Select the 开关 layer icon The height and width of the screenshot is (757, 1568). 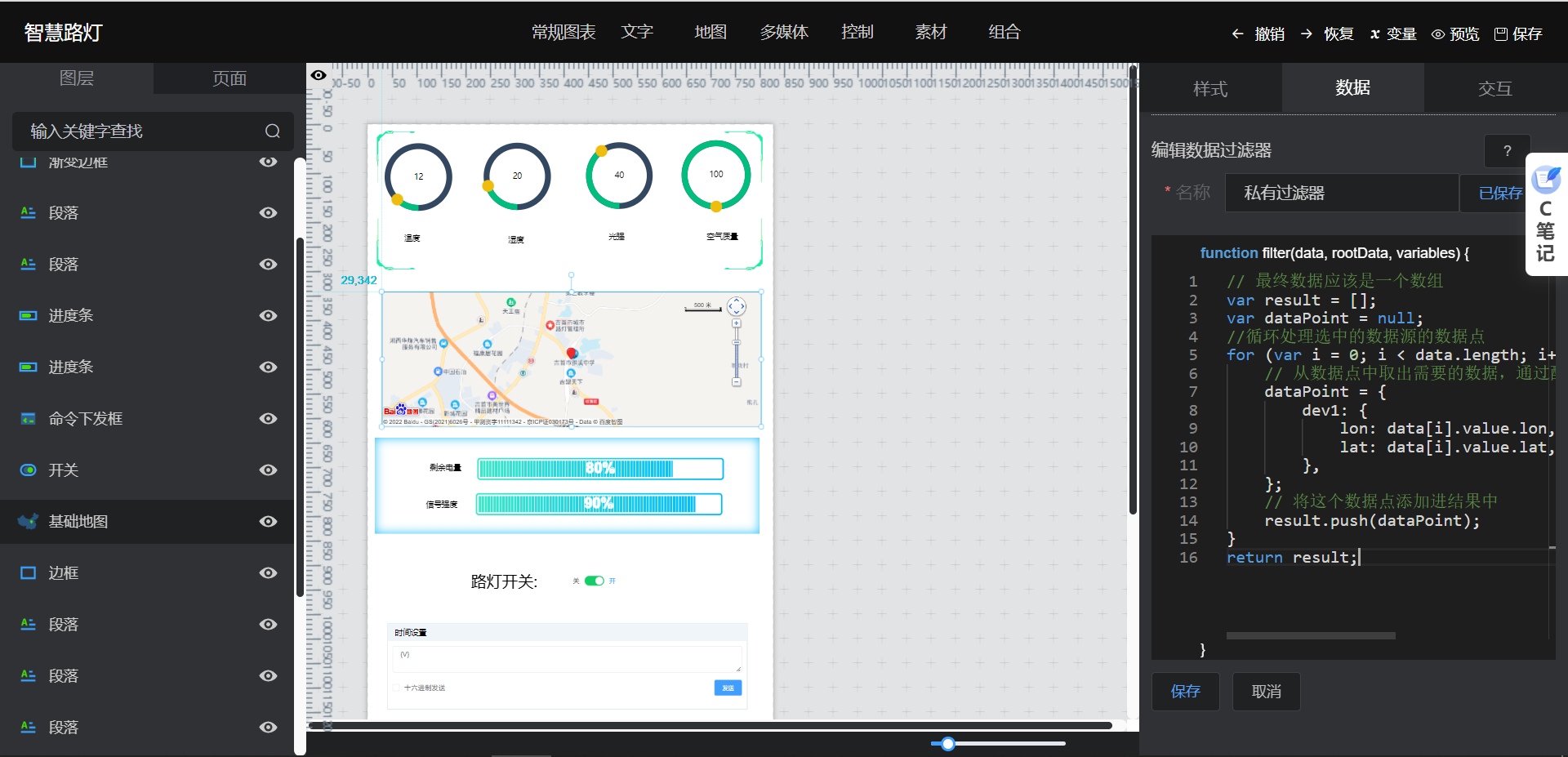click(x=28, y=470)
